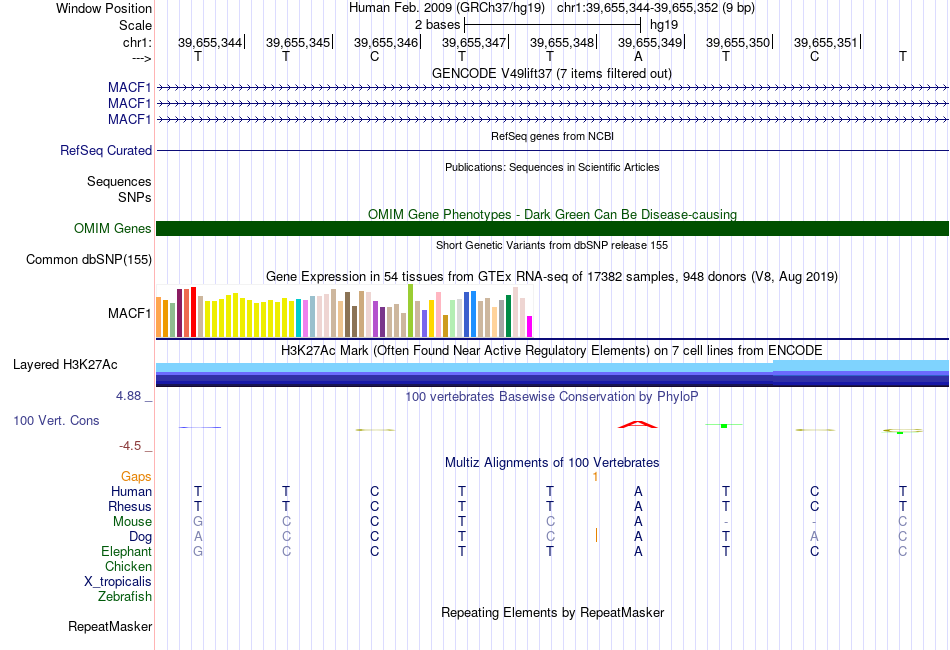Click Multiz Alignments of 100 Vertebrates title
950x650 pixels.
pos(552,463)
